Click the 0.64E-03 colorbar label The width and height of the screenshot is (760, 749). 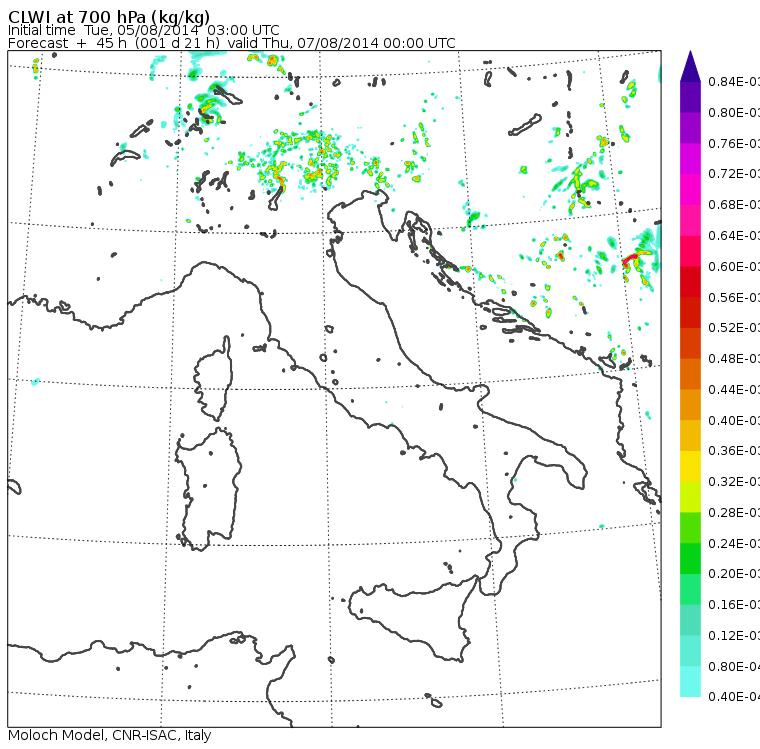pos(734,236)
